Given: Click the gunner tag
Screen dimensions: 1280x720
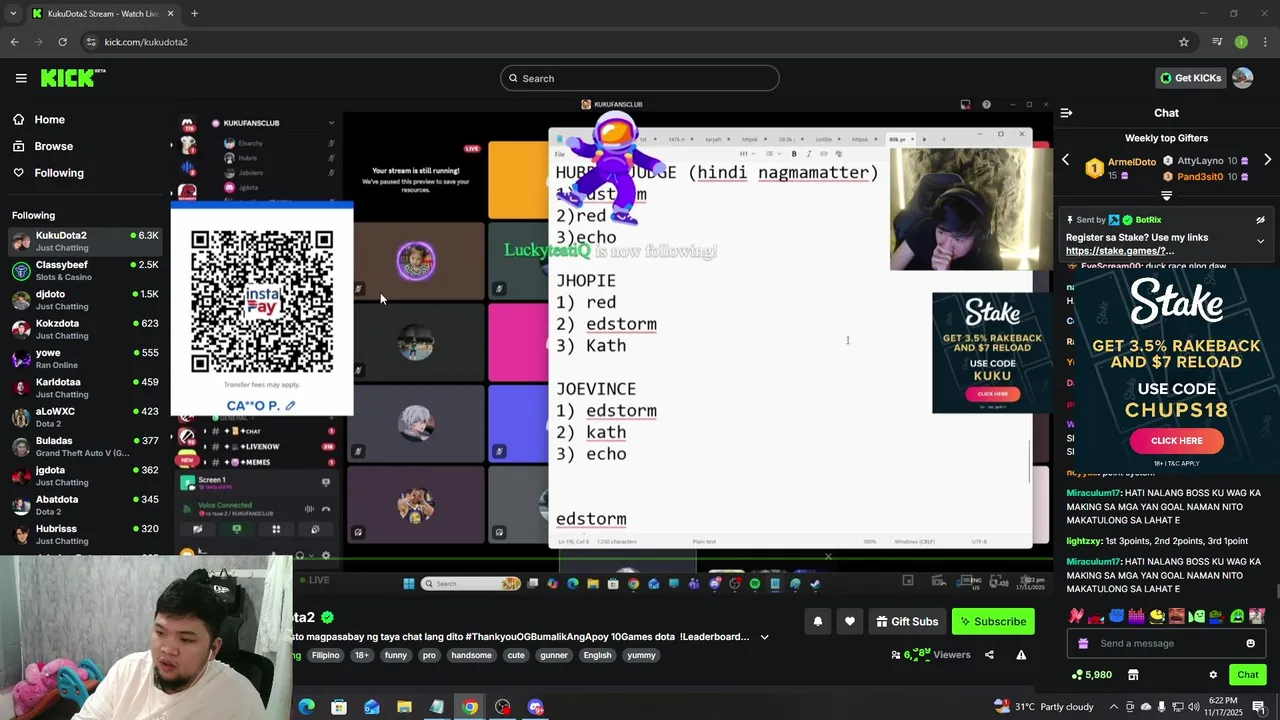Looking at the screenshot, I should pyautogui.click(x=553, y=655).
